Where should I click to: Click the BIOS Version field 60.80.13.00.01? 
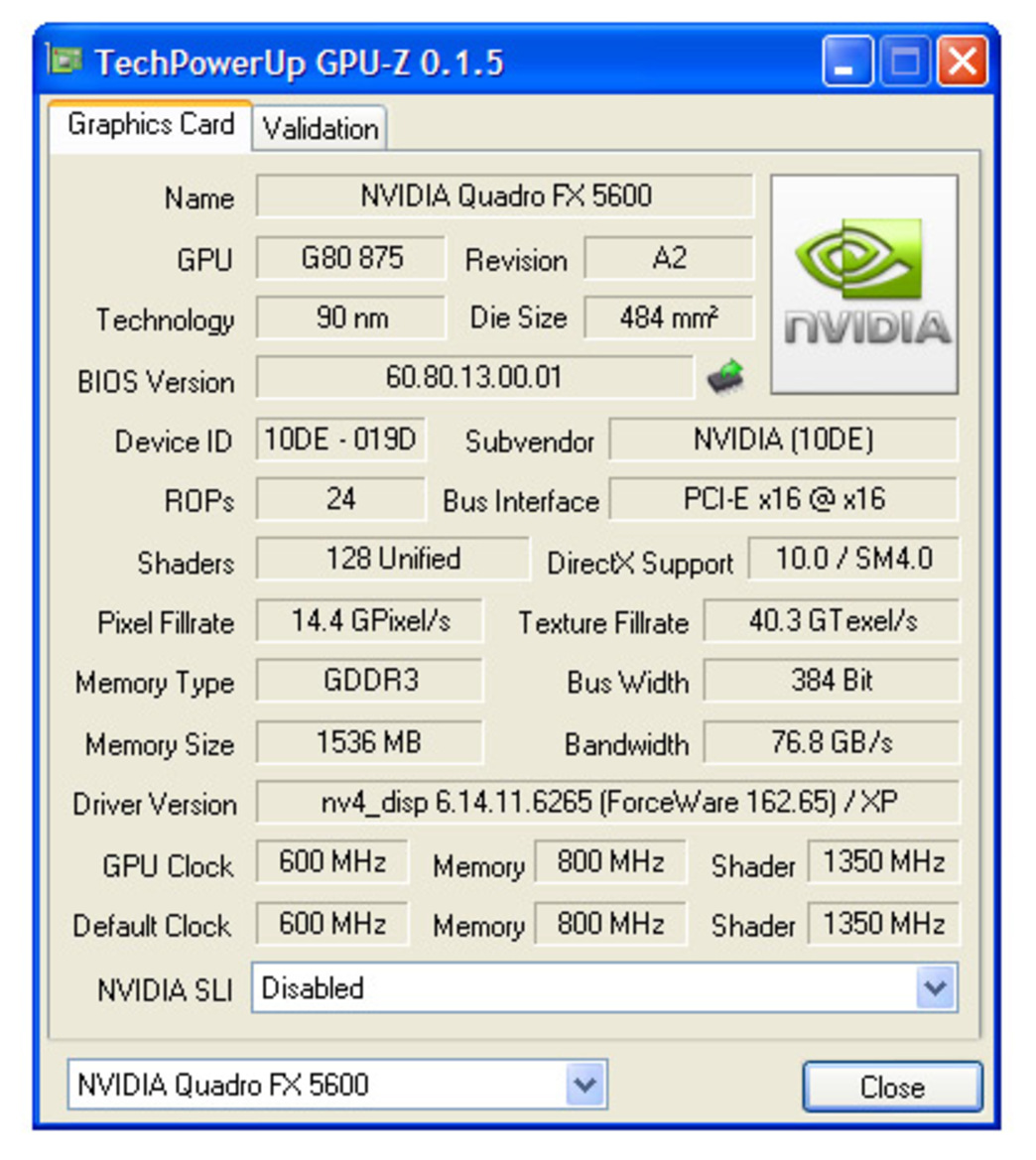(x=474, y=377)
